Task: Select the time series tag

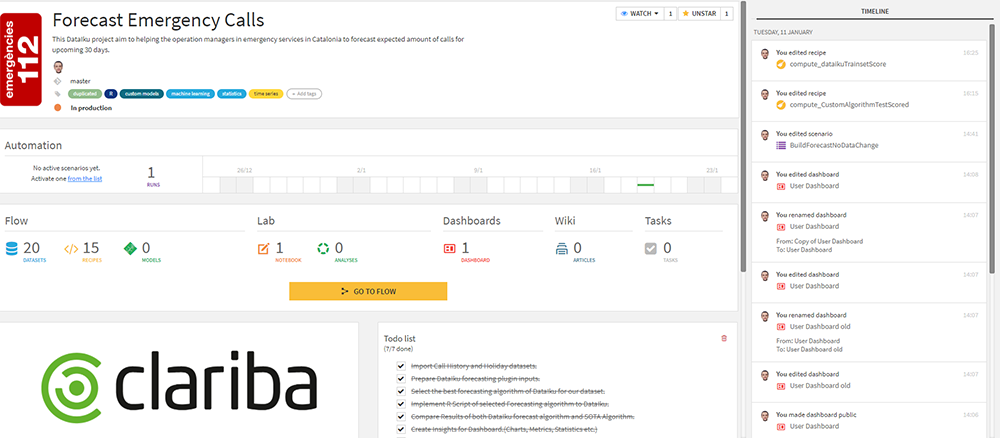Action: pyautogui.click(x=266, y=94)
